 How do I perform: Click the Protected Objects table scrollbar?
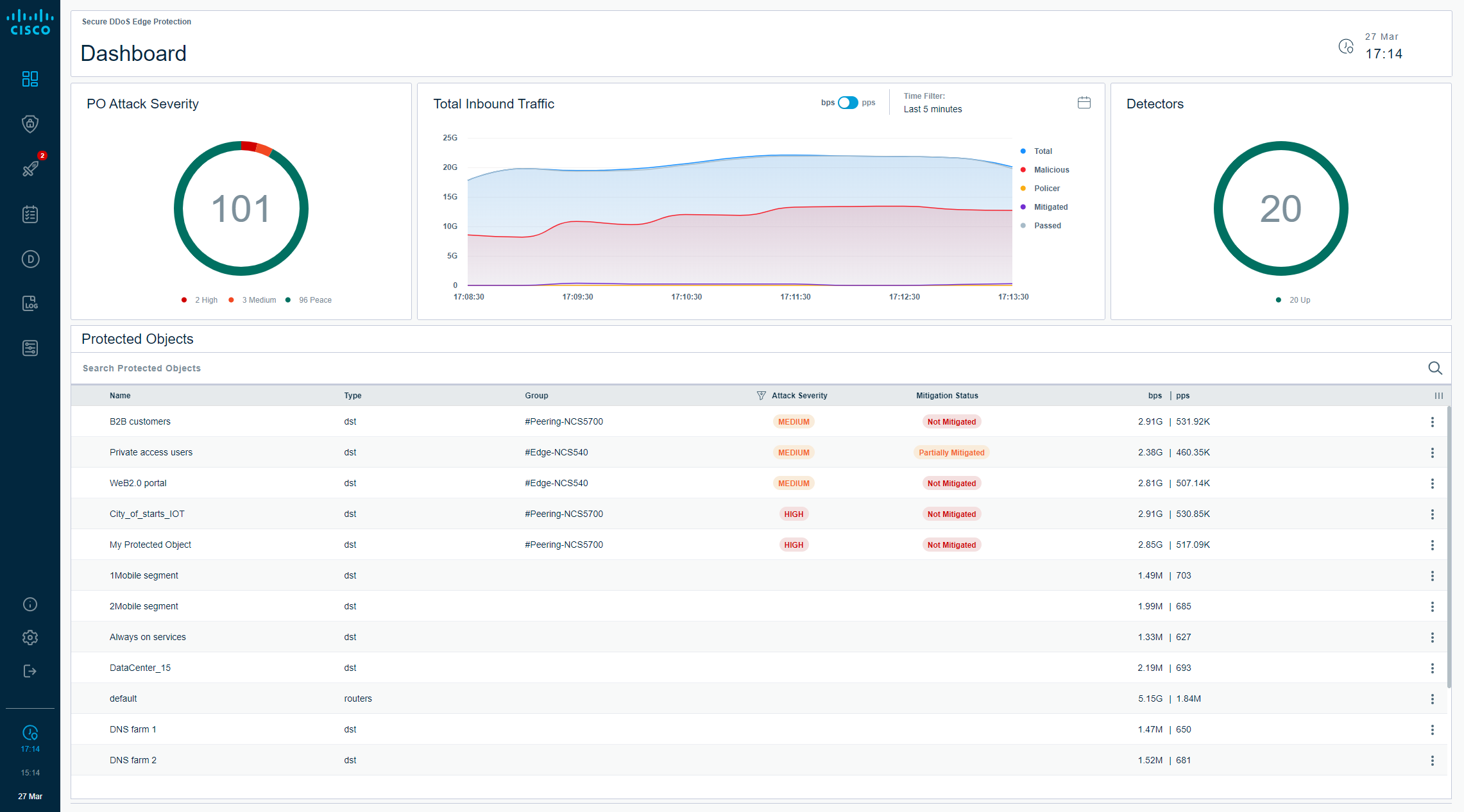1449,548
